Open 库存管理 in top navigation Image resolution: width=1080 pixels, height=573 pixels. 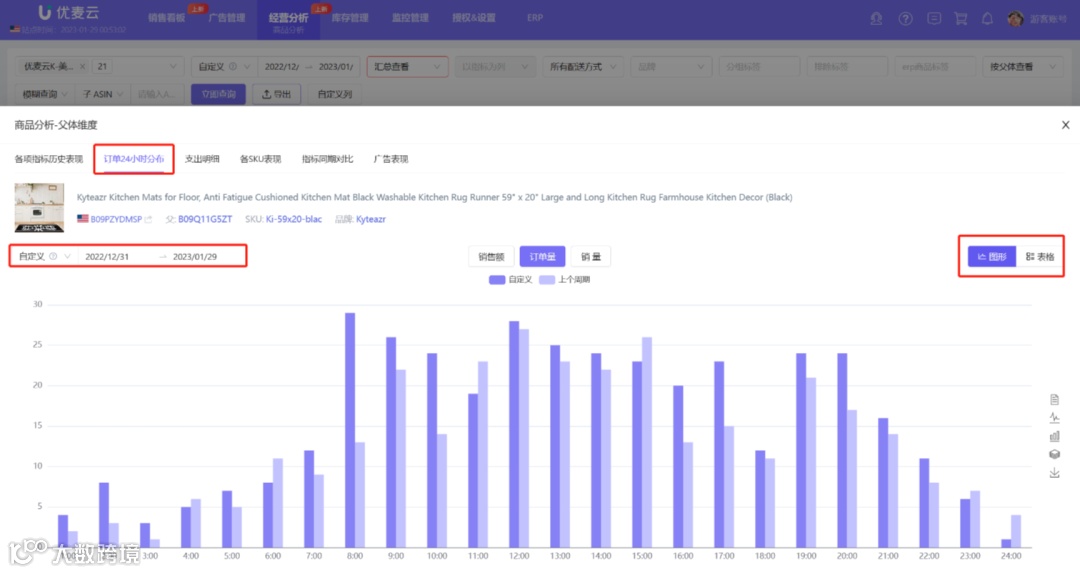point(350,18)
